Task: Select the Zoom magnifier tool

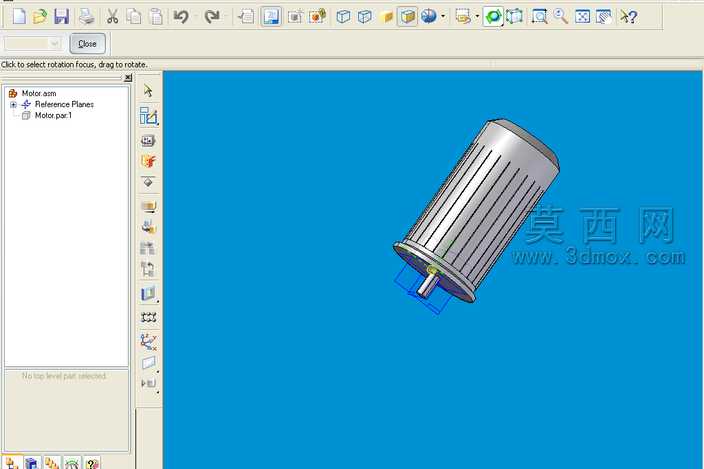Action: (561, 17)
